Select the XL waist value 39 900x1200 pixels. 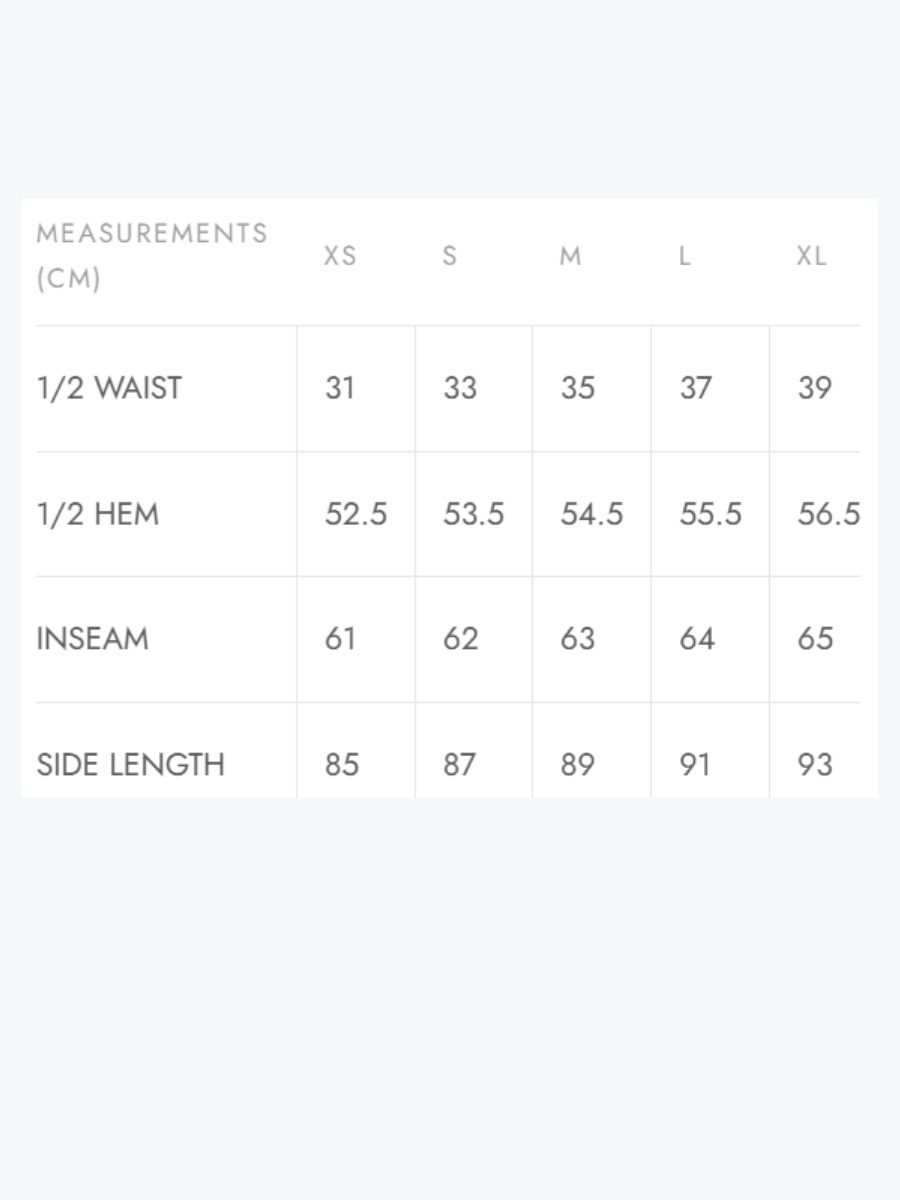(x=815, y=388)
